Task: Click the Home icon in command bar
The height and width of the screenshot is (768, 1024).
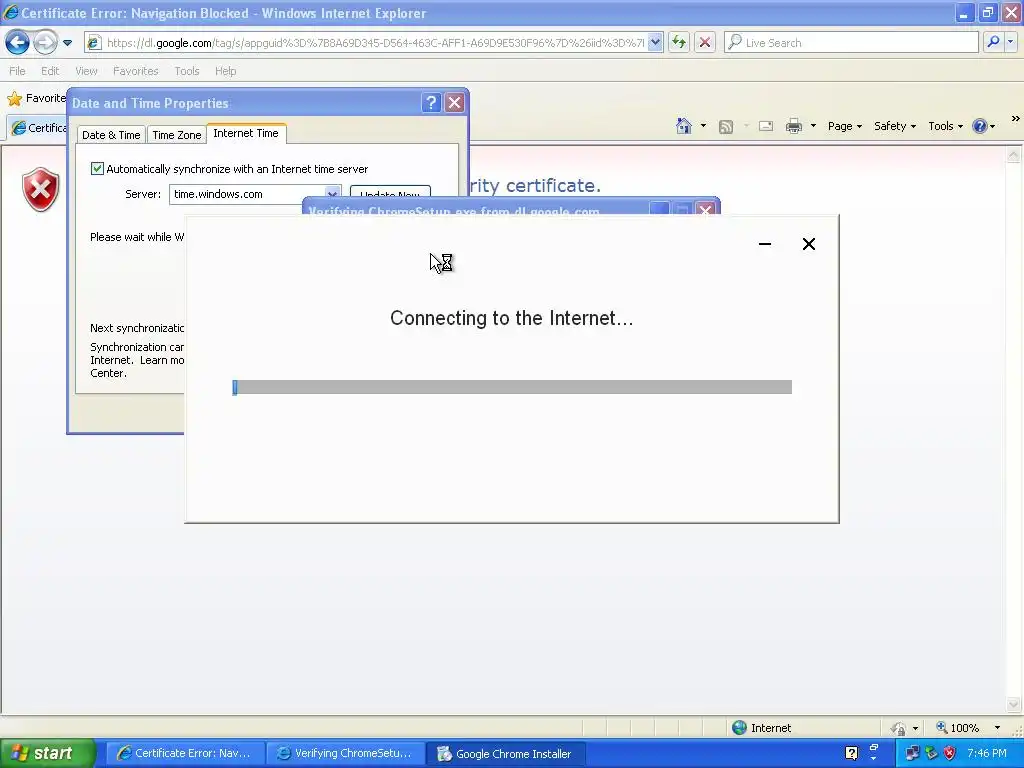Action: click(x=684, y=125)
